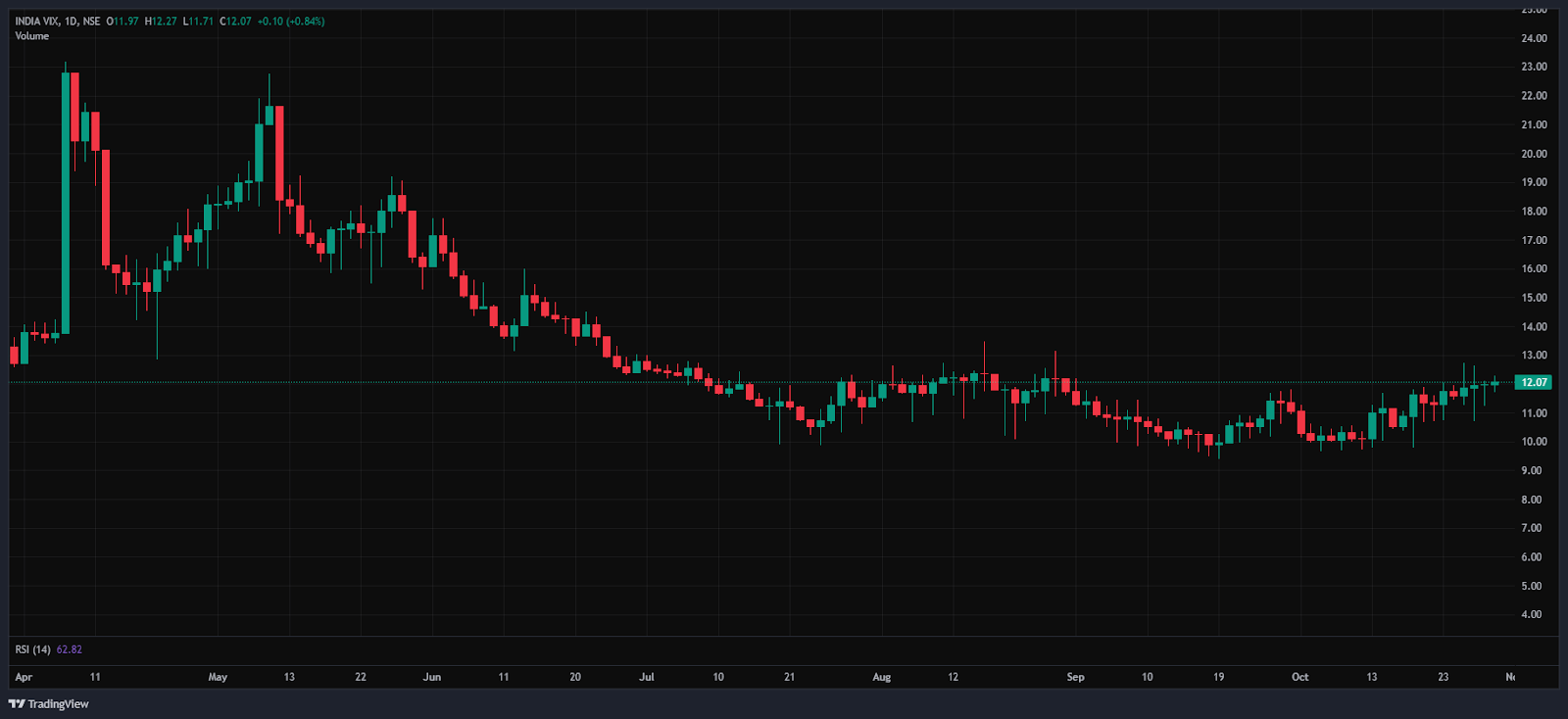Click the Oct label on time axis
Screen dimensions: 1568x719
(1299, 677)
